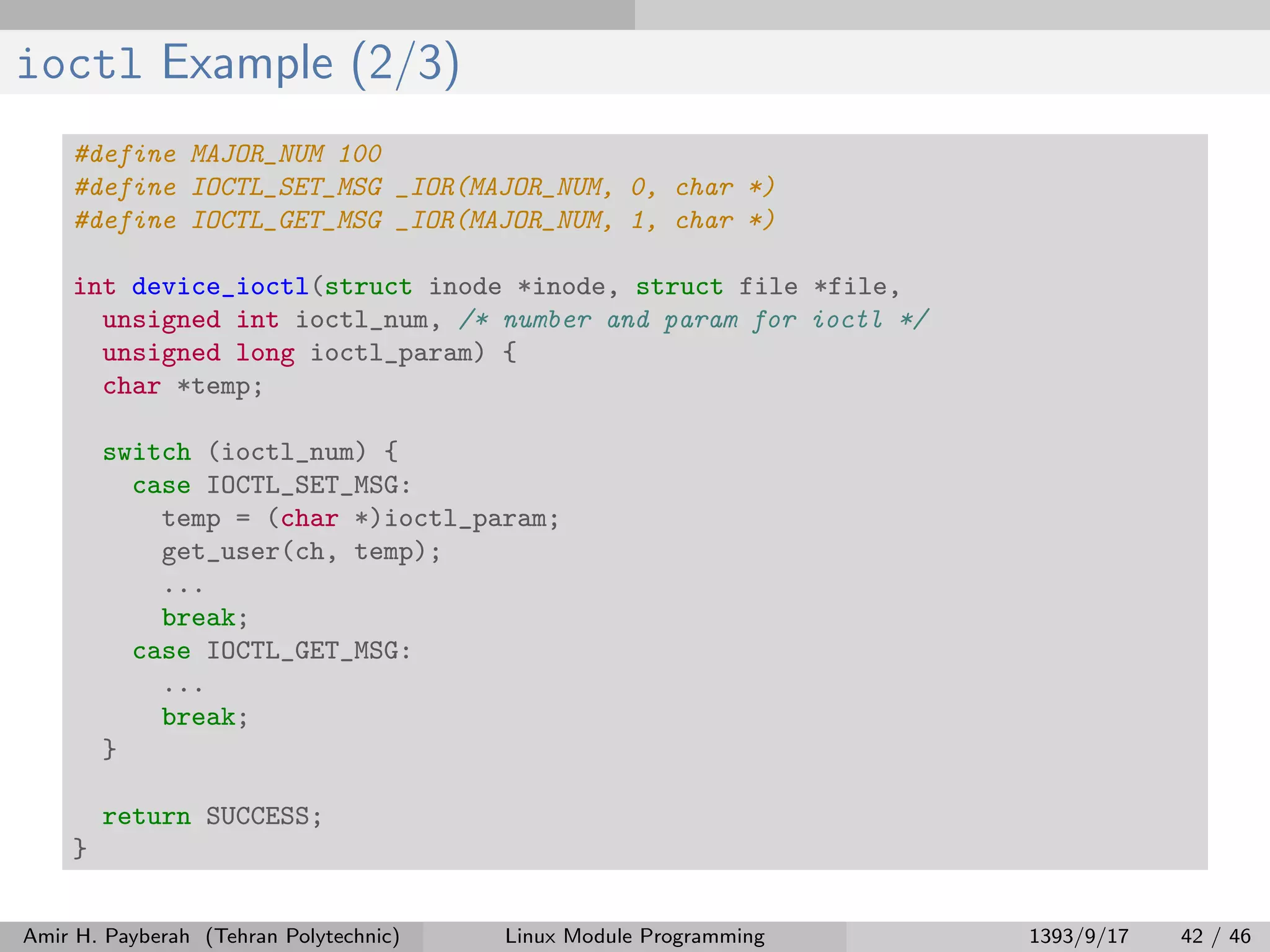Click the function name device_ioctl

[221, 286]
